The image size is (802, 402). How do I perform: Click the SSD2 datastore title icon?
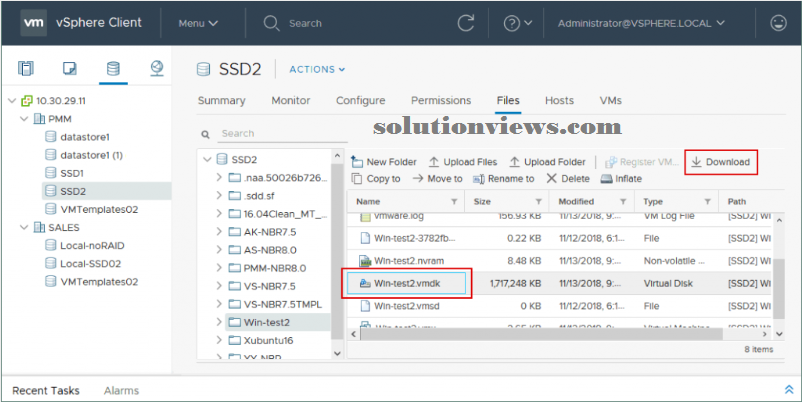(204, 69)
